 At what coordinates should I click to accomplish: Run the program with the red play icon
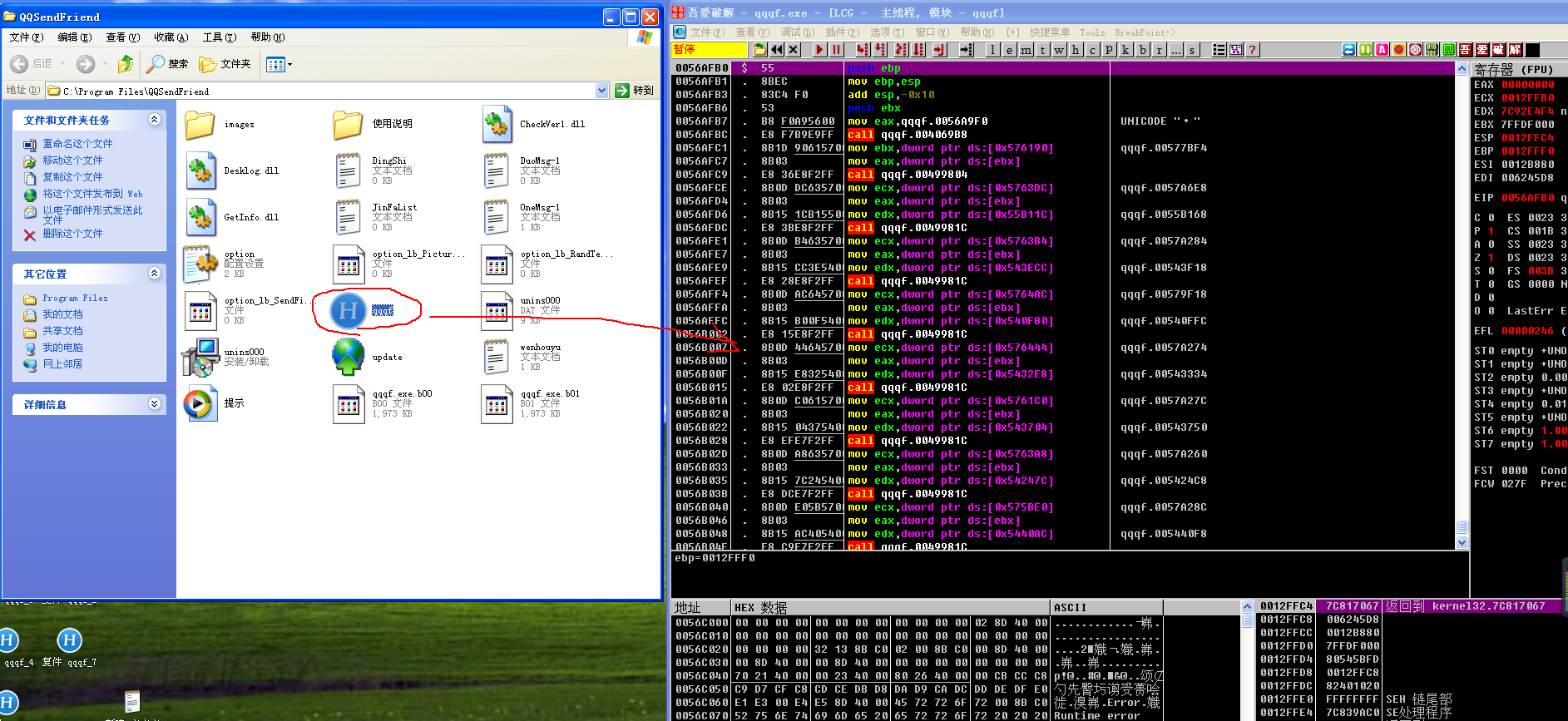point(819,50)
